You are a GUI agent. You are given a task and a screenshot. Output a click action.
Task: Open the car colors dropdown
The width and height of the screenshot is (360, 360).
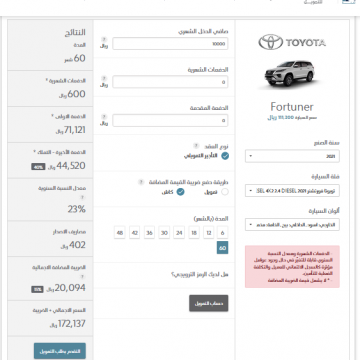[292, 225]
